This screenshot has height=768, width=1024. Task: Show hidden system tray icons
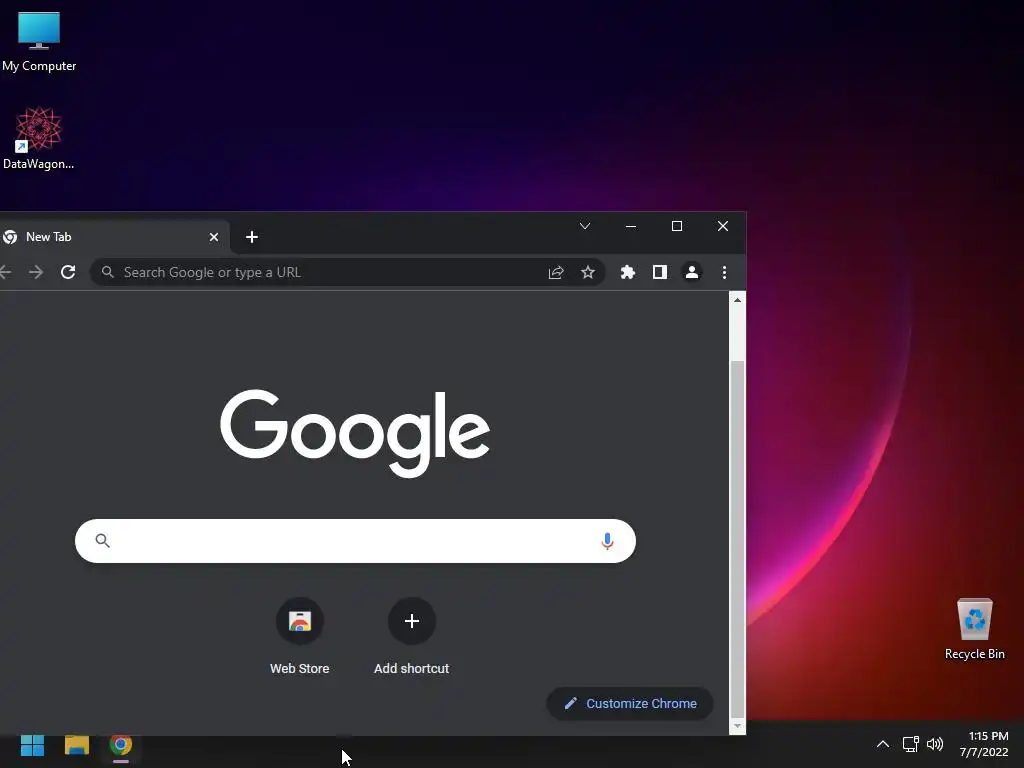(882, 744)
